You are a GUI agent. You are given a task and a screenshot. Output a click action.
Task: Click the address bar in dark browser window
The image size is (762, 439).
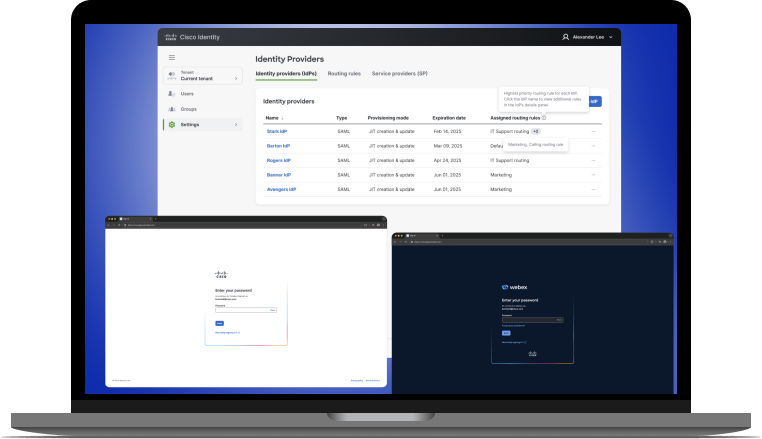tap(530, 242)
